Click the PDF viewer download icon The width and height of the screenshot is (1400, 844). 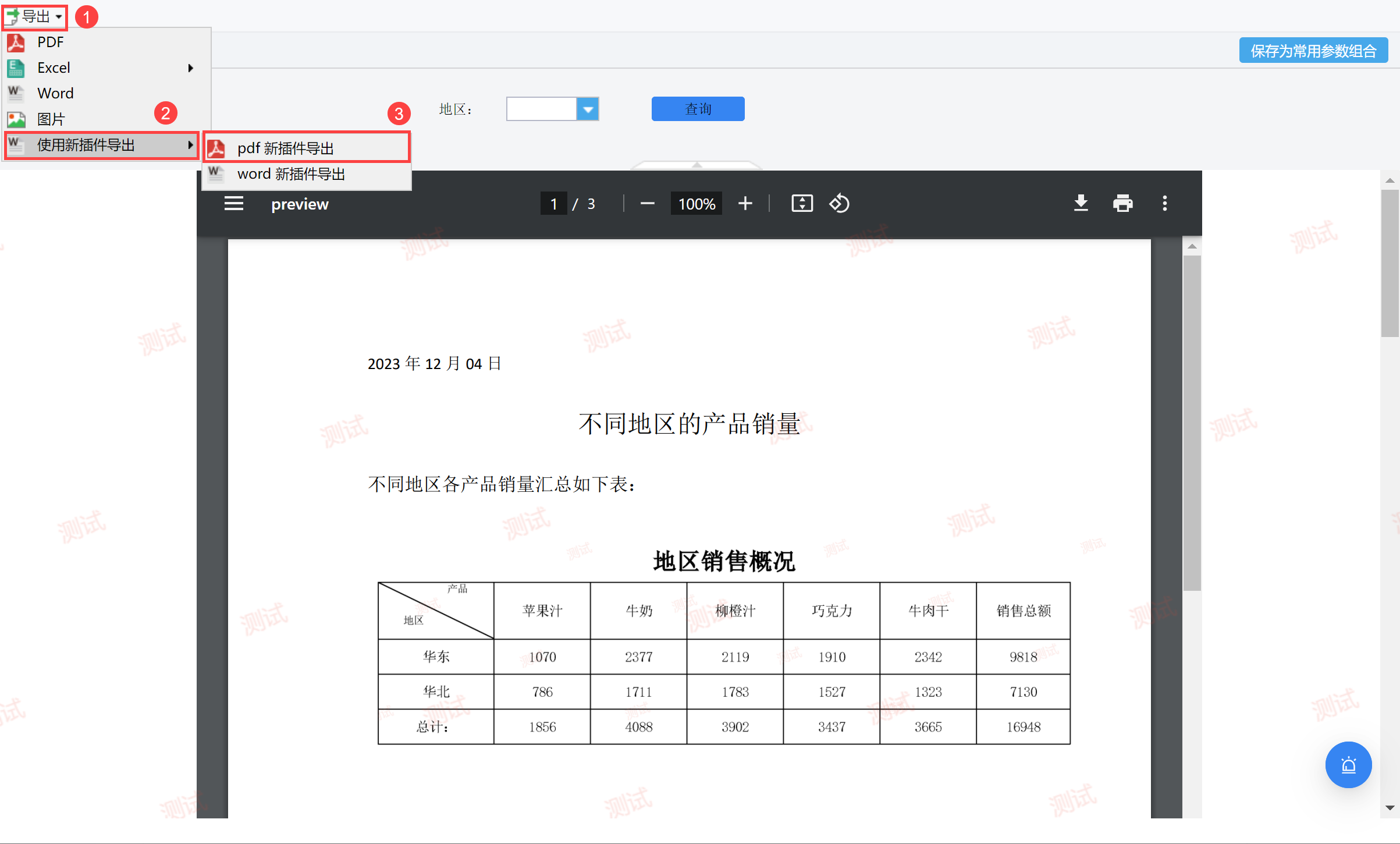click(1081, 203)
